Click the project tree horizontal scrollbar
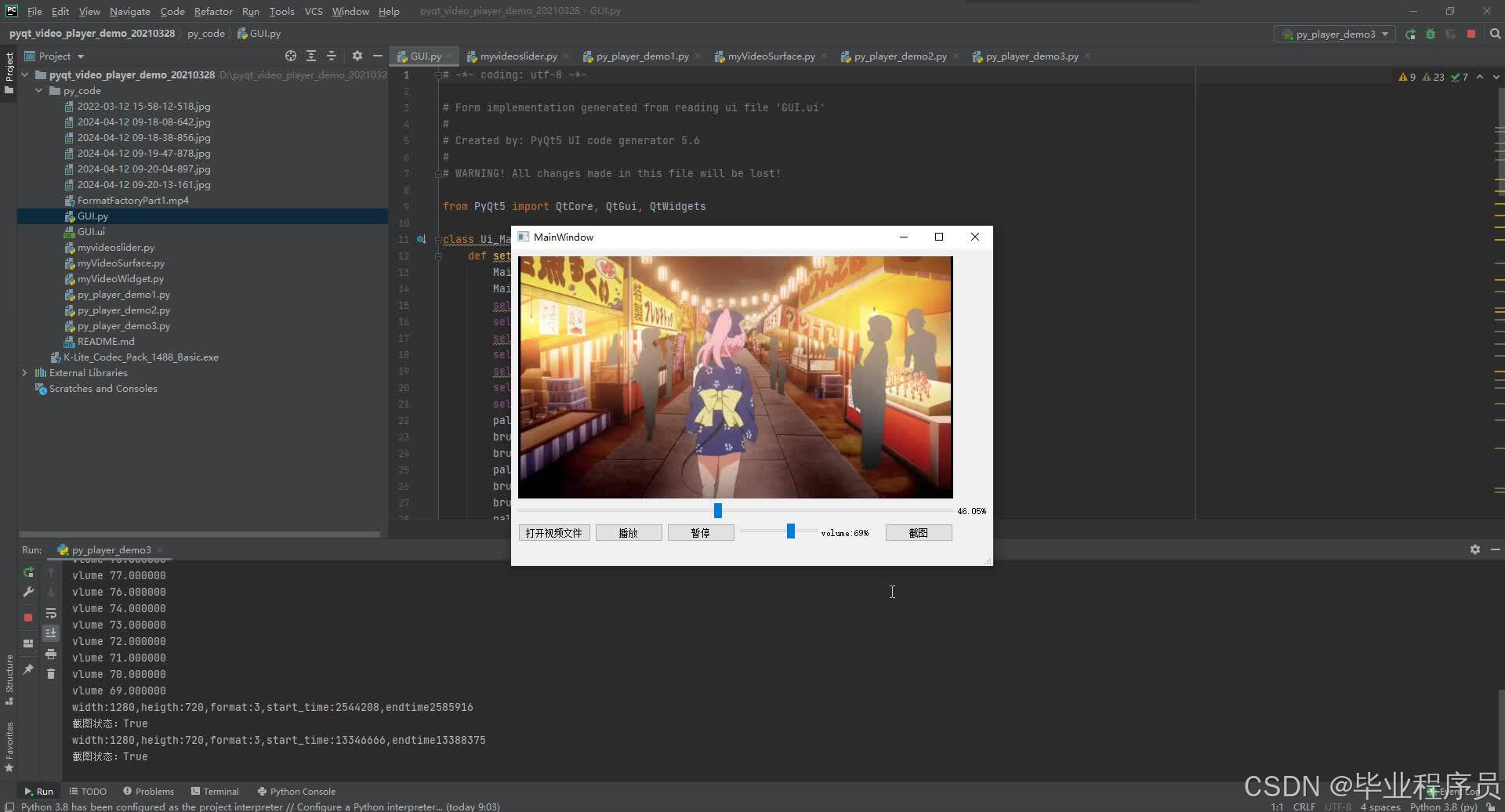Image resolution: width=1505 pixels, height=812 pixels. click(x=200, y=534)
